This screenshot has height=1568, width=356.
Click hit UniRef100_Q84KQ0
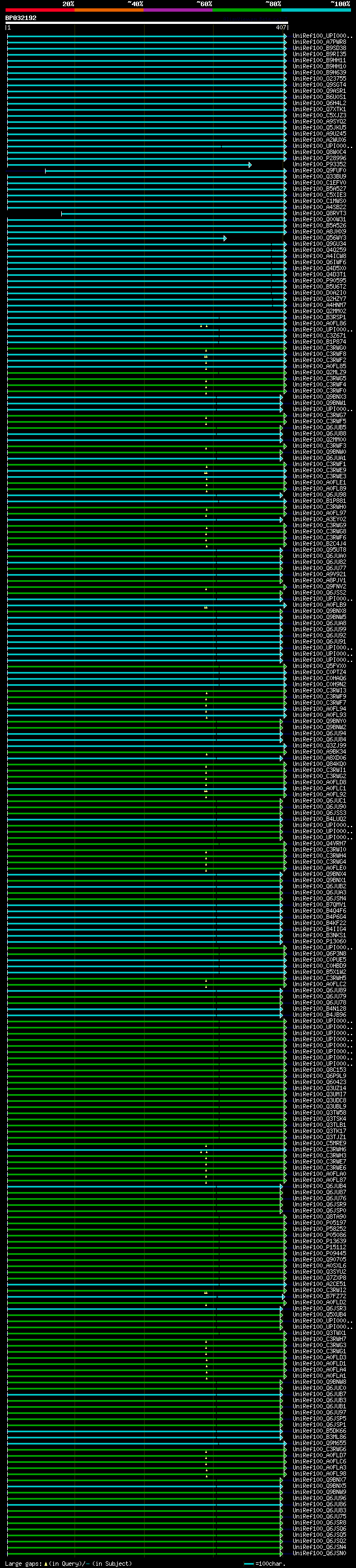pos(319,764)
